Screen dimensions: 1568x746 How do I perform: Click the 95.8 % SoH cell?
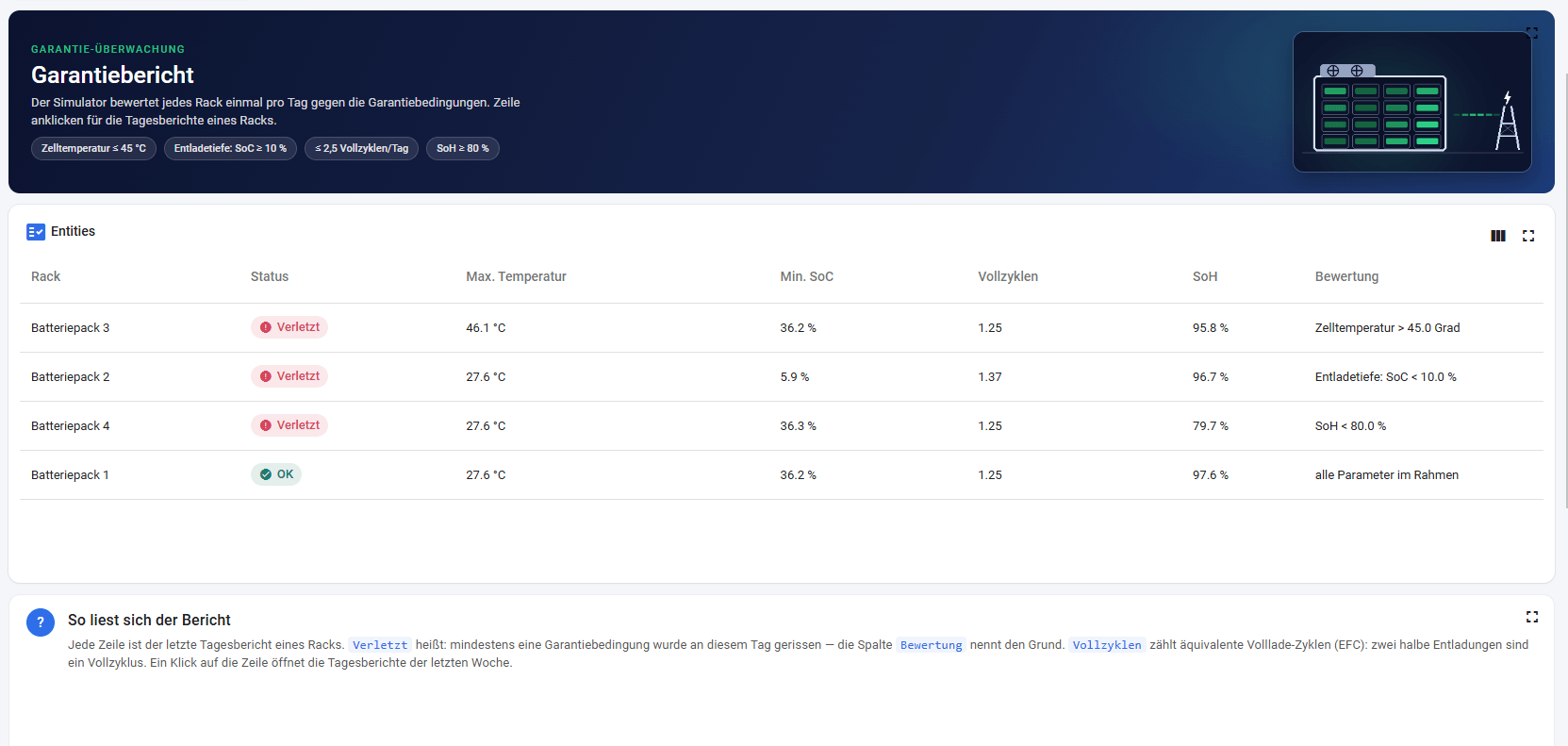click(1211, 328)
